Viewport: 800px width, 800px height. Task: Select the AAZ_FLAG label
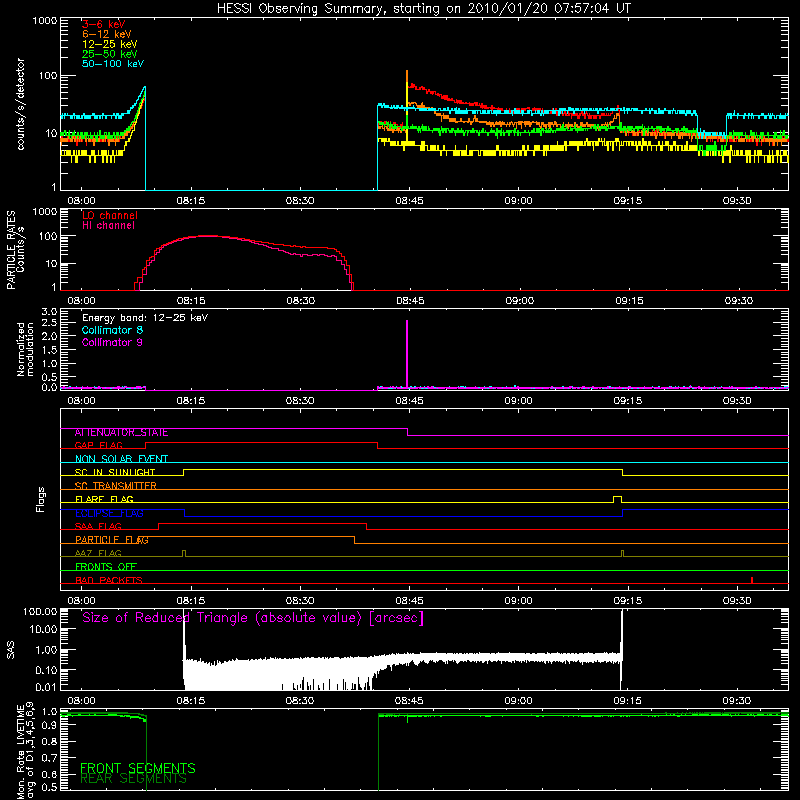point(98,554)
